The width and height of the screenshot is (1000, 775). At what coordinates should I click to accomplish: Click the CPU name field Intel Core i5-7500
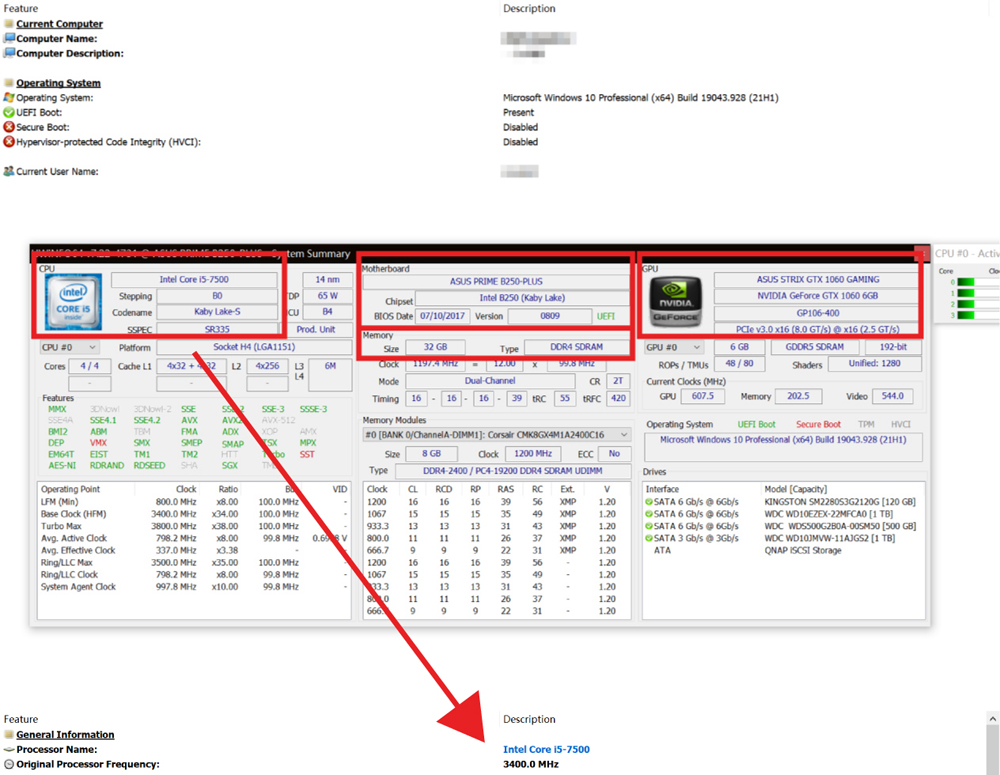click(194, 279)
